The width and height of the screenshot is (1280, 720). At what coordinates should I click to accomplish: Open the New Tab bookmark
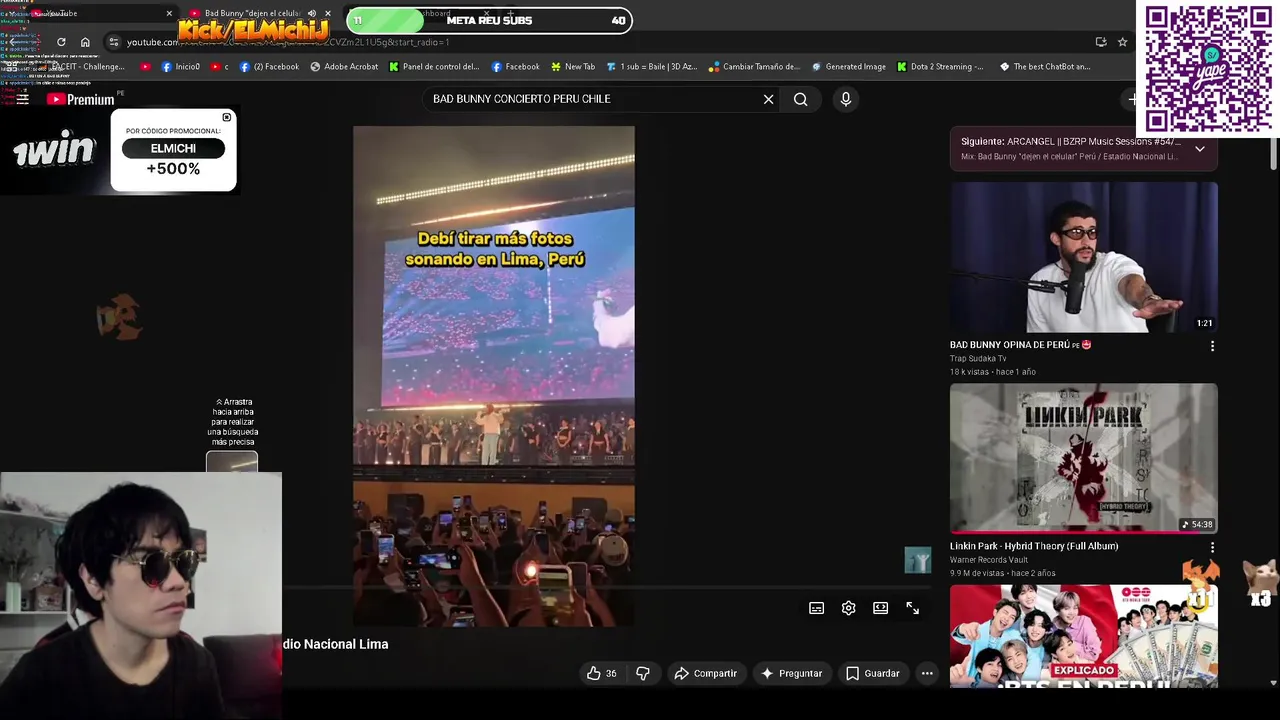572,67
